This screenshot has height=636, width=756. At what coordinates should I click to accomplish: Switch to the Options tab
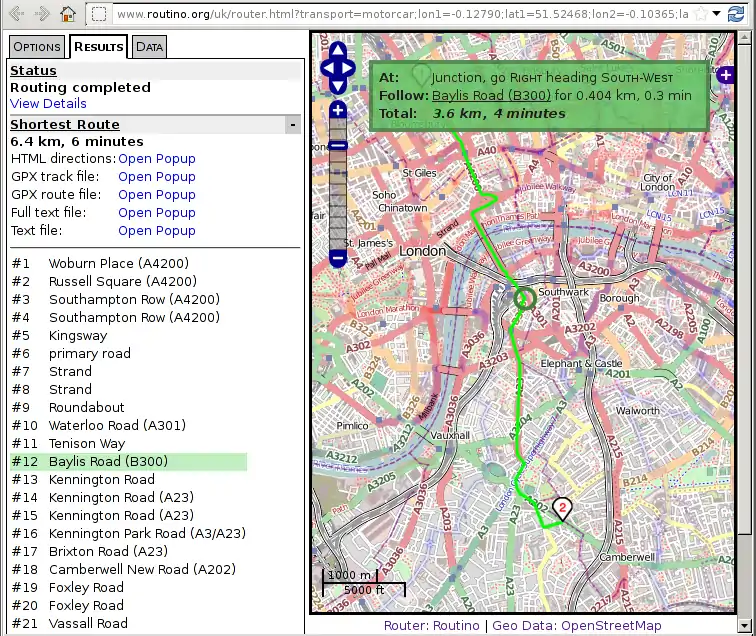click(37, 47)
